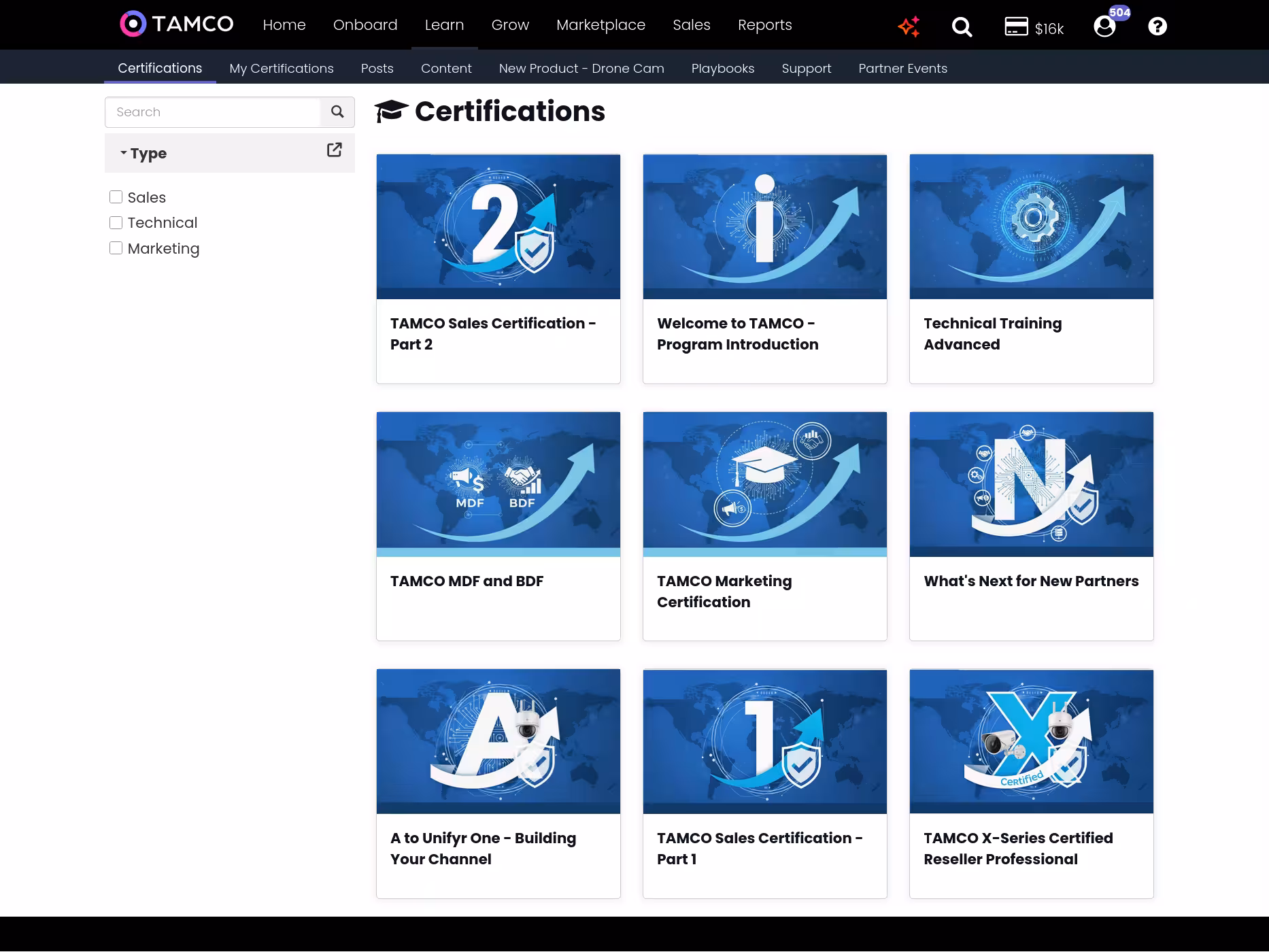
Task: Check the Sales type filter
Action: [x=116, y=197]
